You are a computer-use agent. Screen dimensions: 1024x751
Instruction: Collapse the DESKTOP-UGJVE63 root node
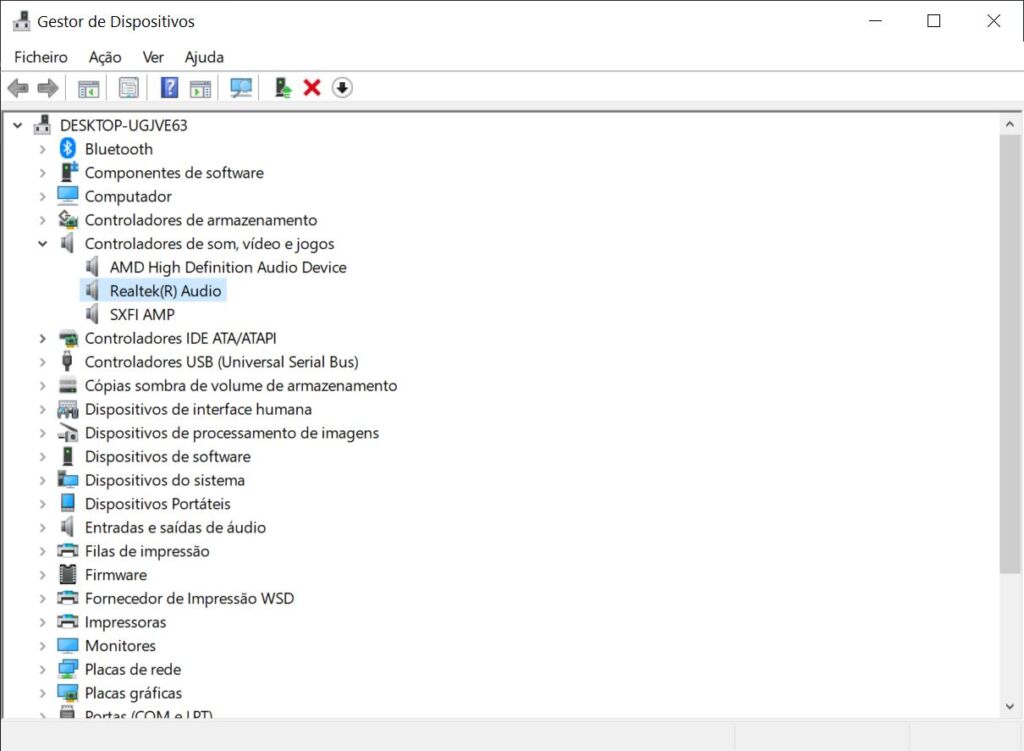(18, 126)
